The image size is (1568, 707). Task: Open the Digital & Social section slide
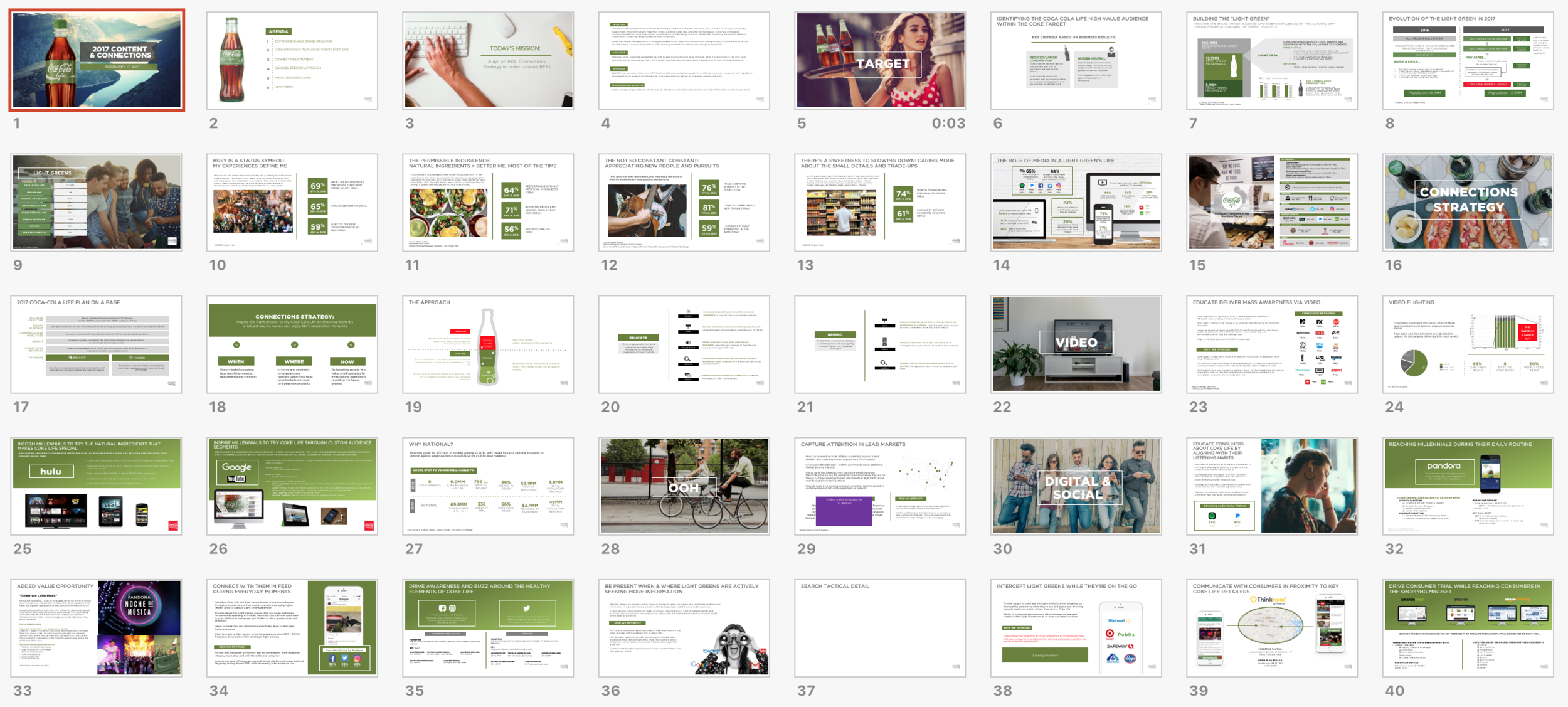coord(1076,486)
